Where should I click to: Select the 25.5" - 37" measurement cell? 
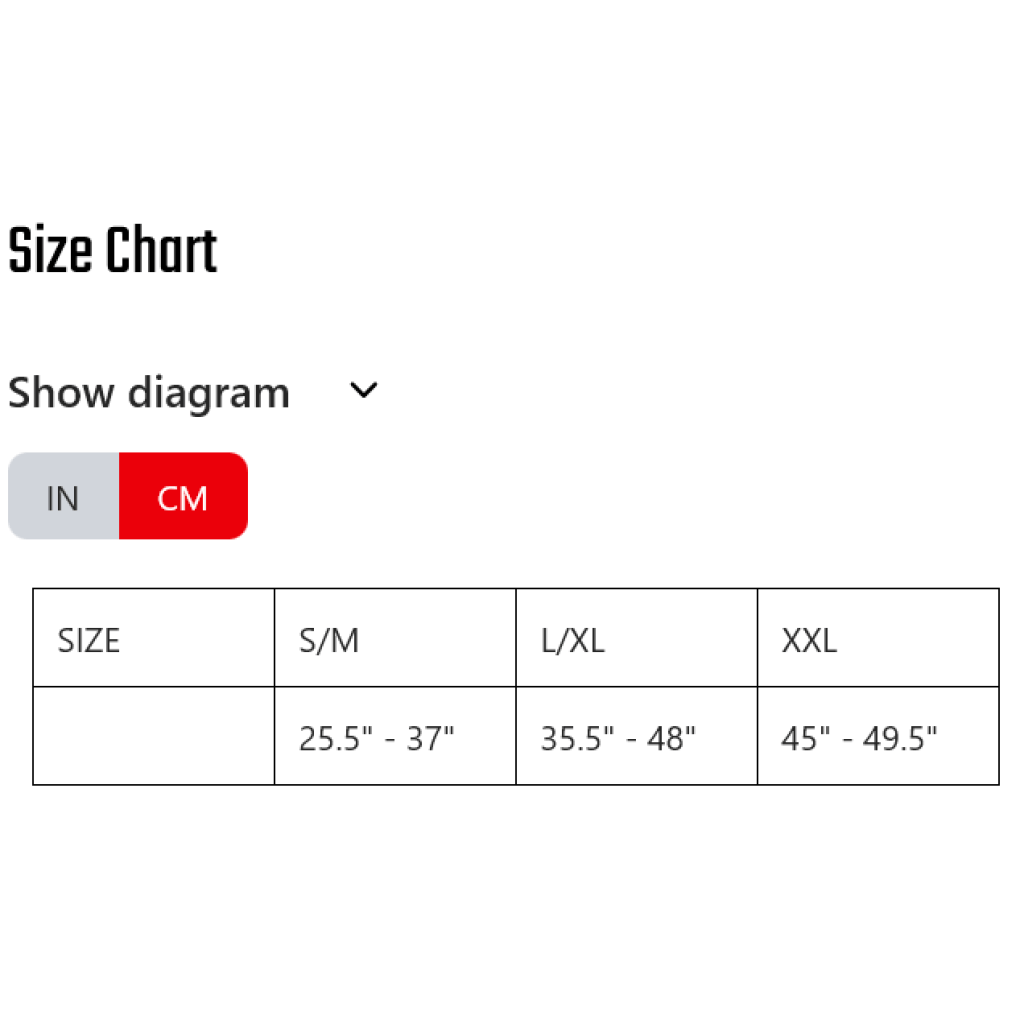pyautogui.click(x=376, y=737)
